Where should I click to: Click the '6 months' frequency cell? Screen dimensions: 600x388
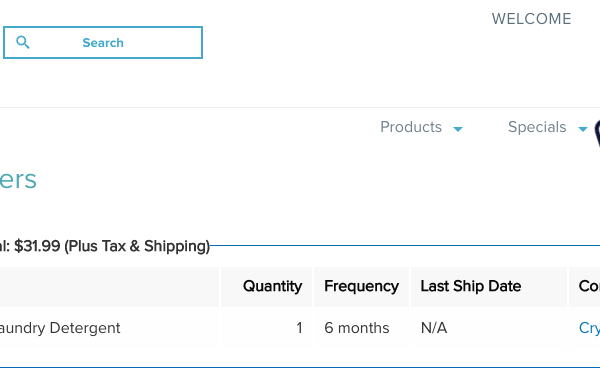[357, 328]
